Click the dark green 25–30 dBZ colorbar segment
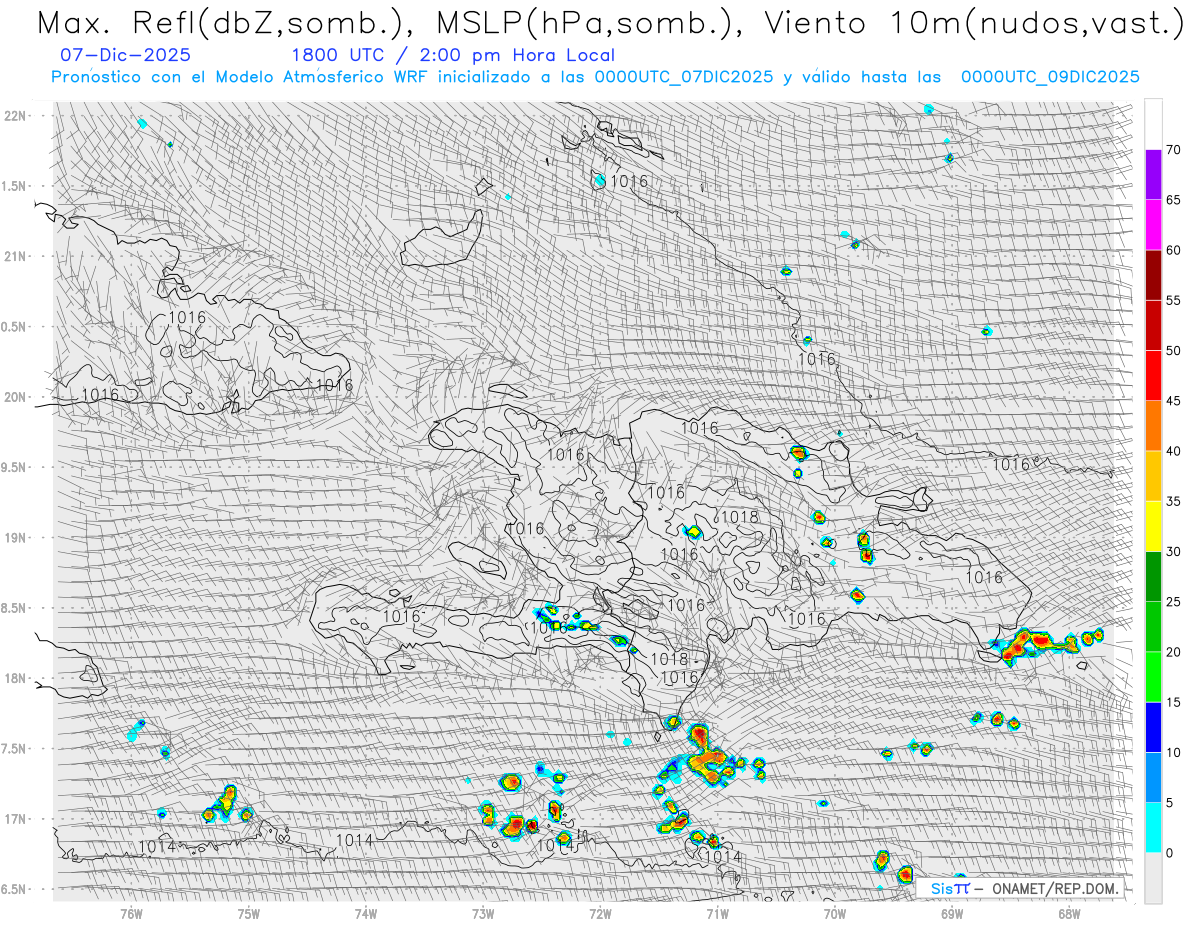The image size is (1200, 927). pos(1153,576)
